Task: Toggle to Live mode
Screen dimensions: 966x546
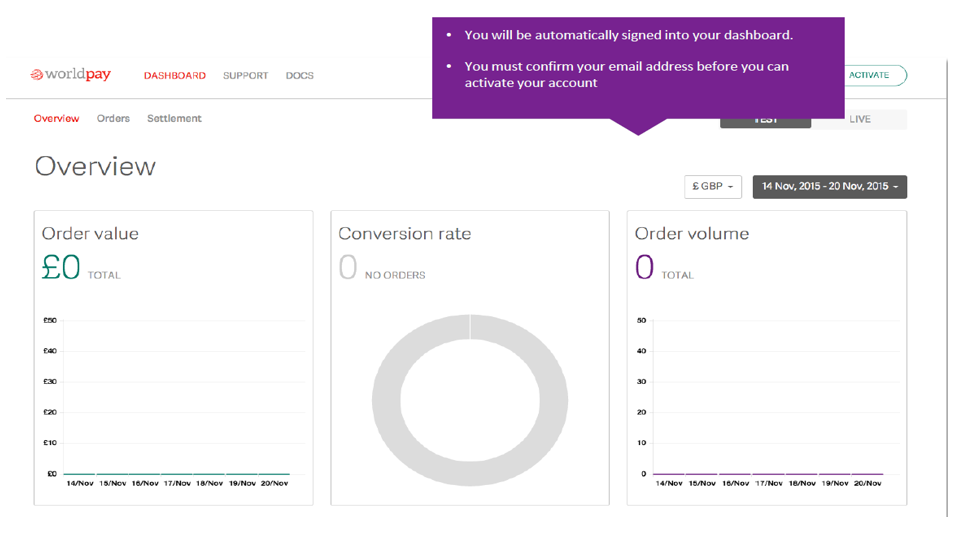Action: coord(859,120)
